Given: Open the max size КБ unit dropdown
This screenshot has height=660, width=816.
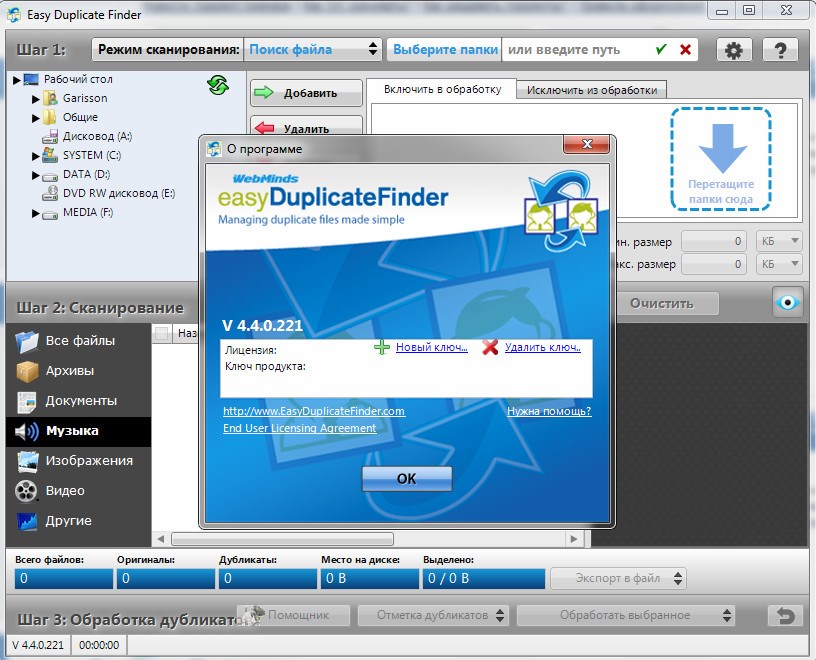Looking at the screenshot, I should 779,264.
